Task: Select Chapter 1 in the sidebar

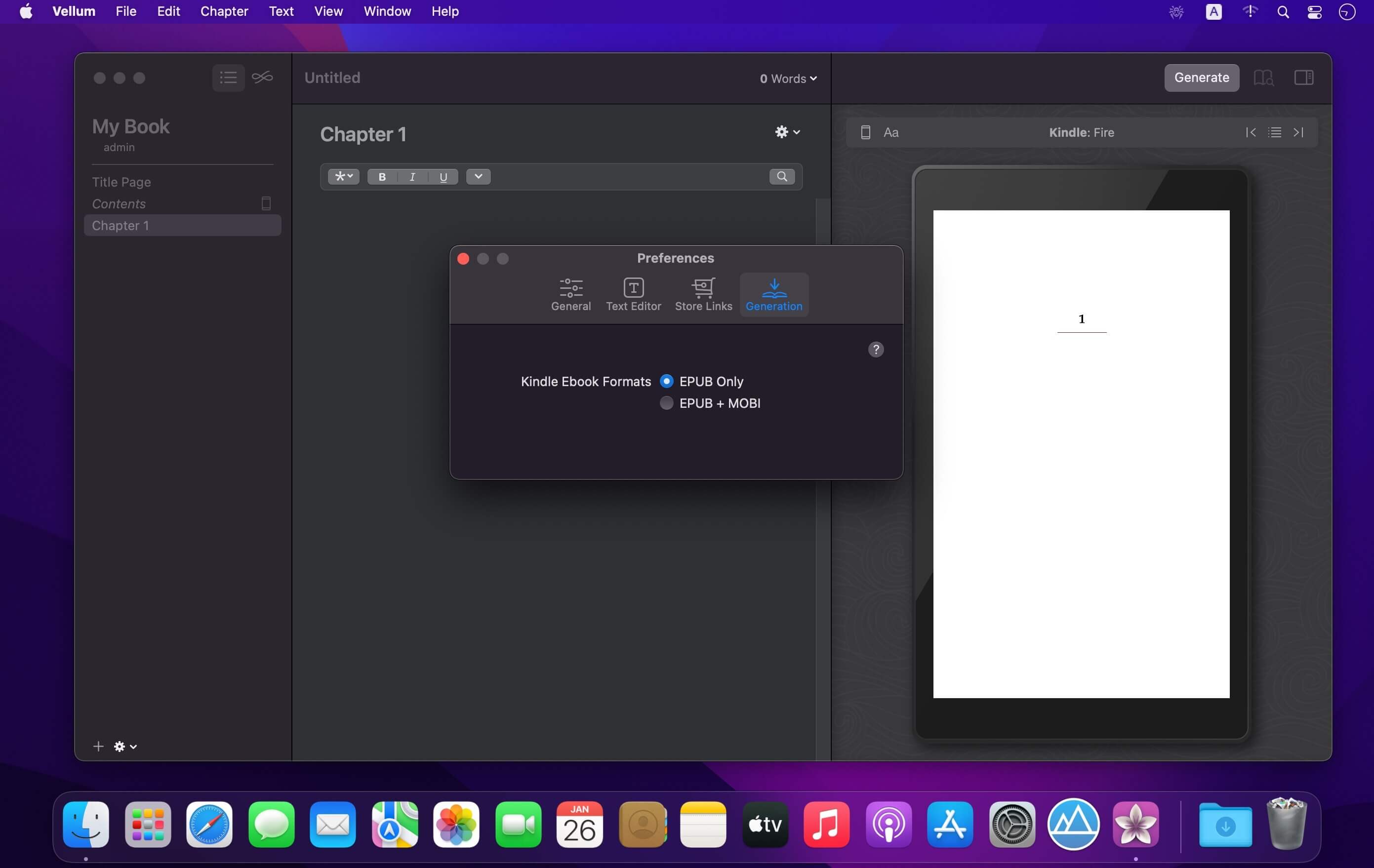Action: click(x=121, y=225)
